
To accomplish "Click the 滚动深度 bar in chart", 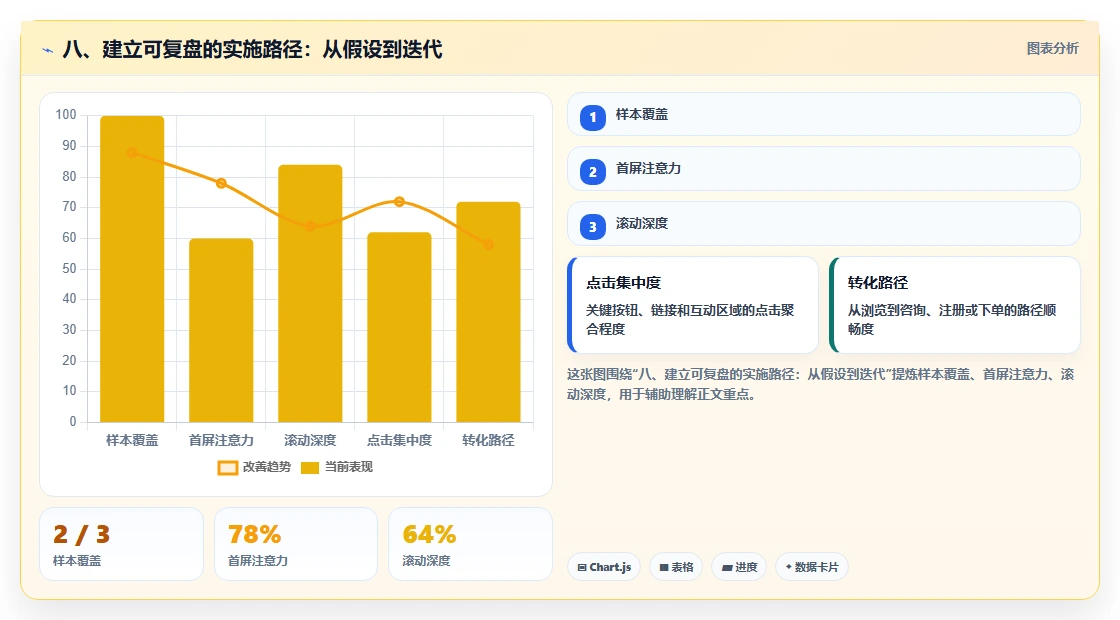I will tap(310, 293).
